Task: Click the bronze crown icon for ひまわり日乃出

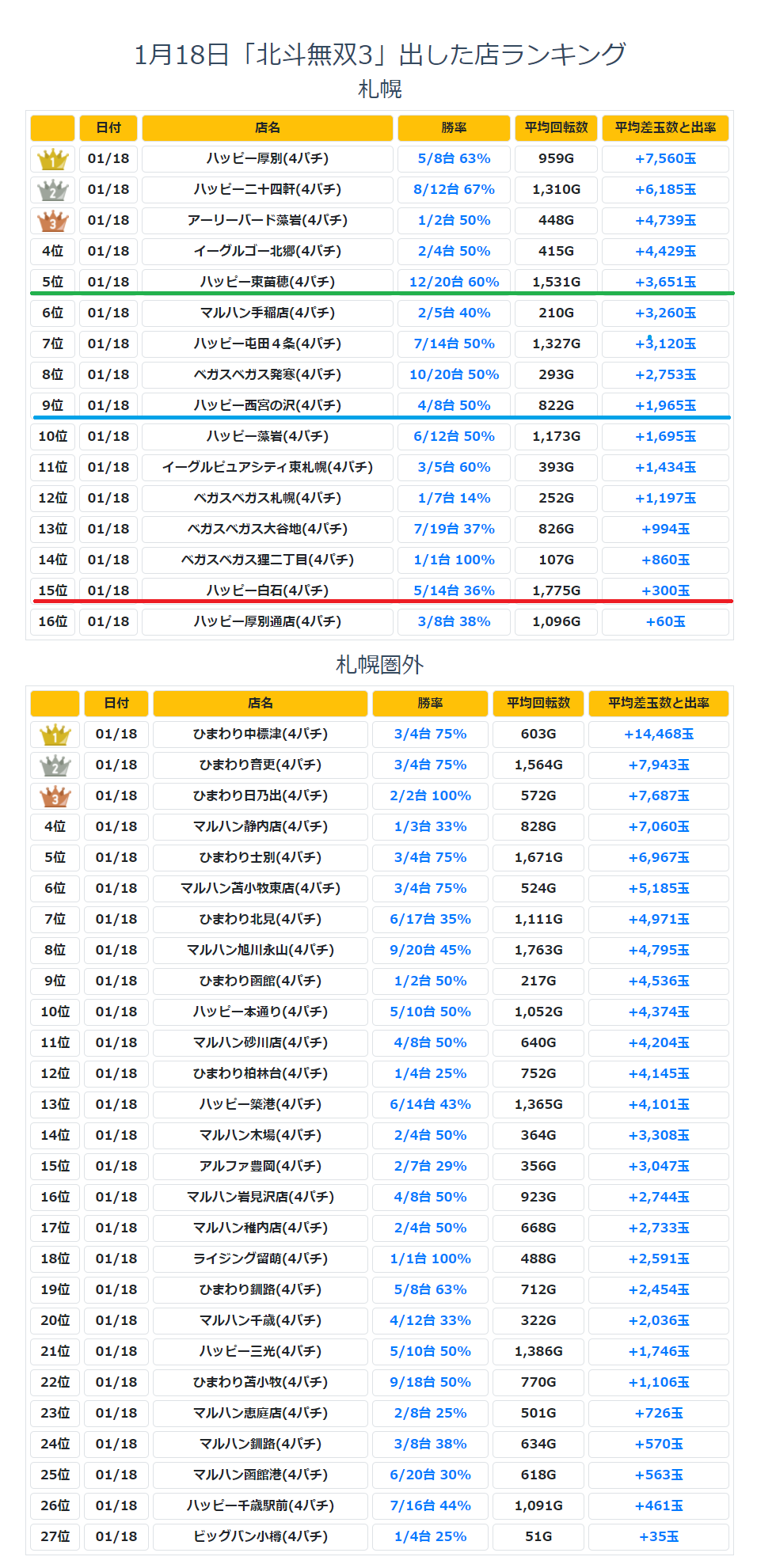Action: point(55,796)
